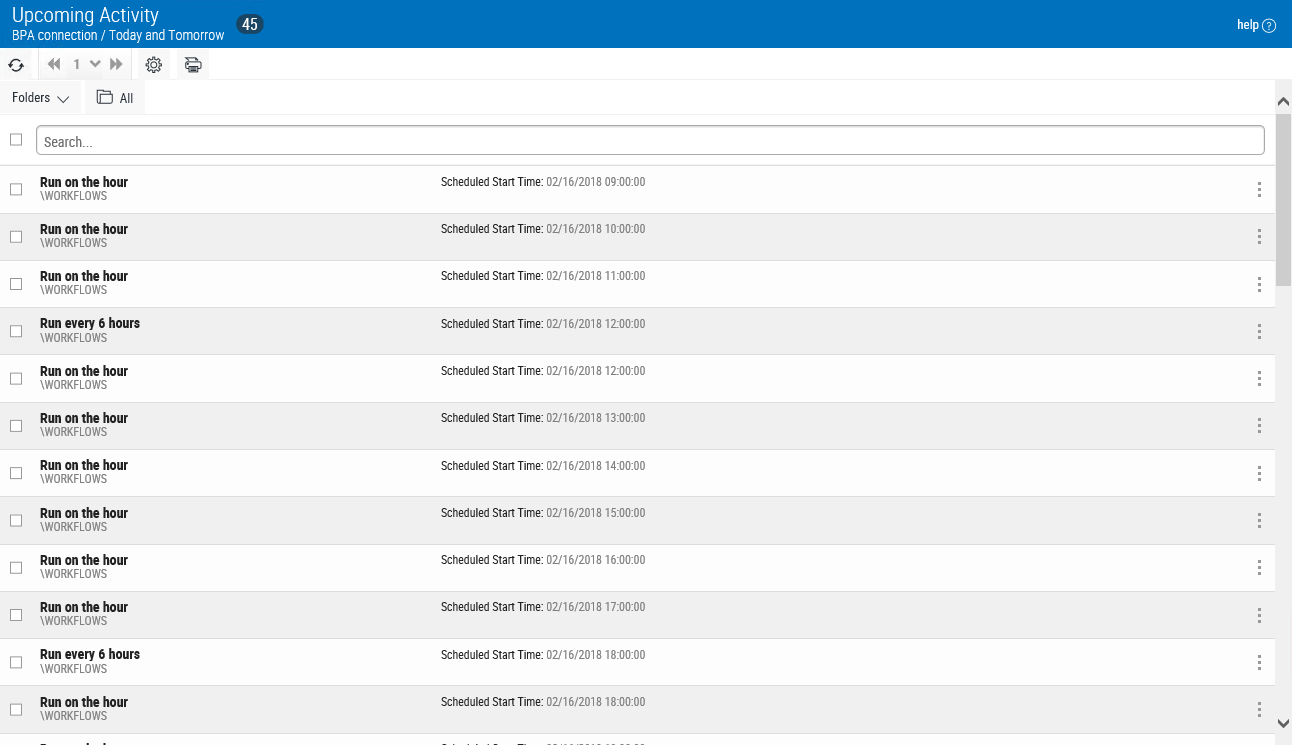Toggle the select-all checkbox beside search
This screenshot has height=745, width=1292.
point(16,140)
